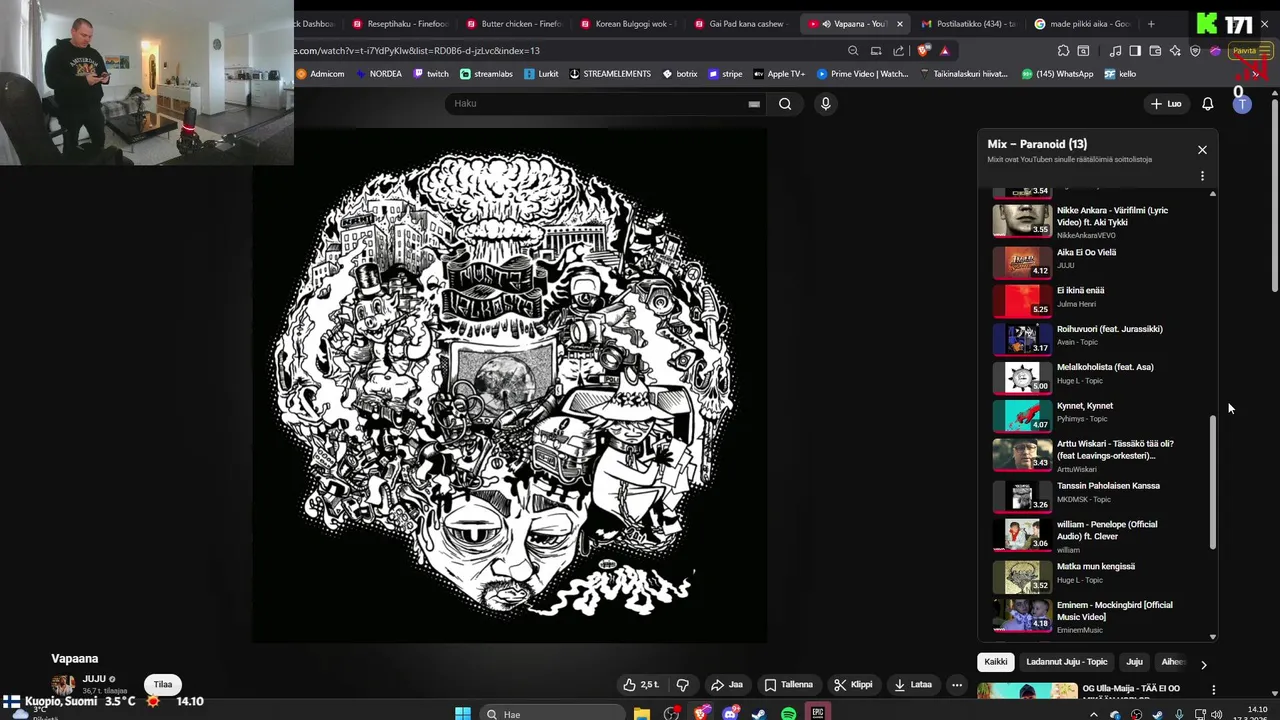This screenshot has width=1280, height=720.
Task: Toggle the browser sidebar panel icon
Action: (1135, 51)
